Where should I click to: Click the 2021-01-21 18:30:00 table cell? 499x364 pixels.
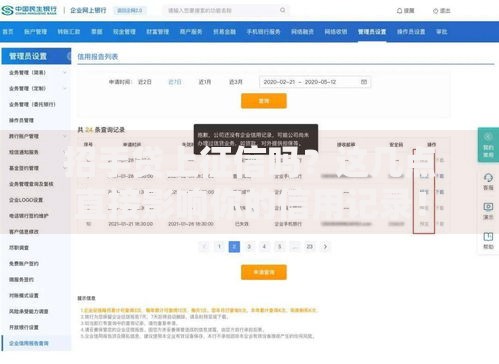131,224
